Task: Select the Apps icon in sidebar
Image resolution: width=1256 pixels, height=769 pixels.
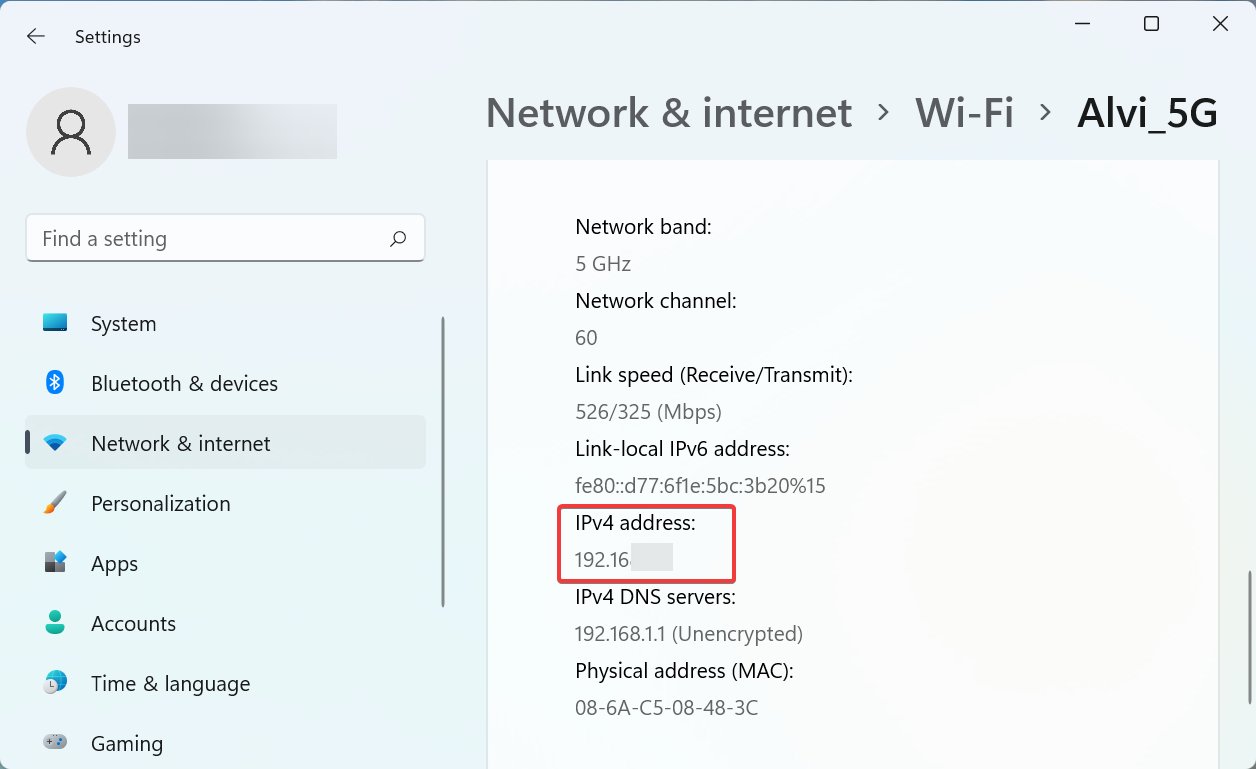Action: click(x=55, y=563)
